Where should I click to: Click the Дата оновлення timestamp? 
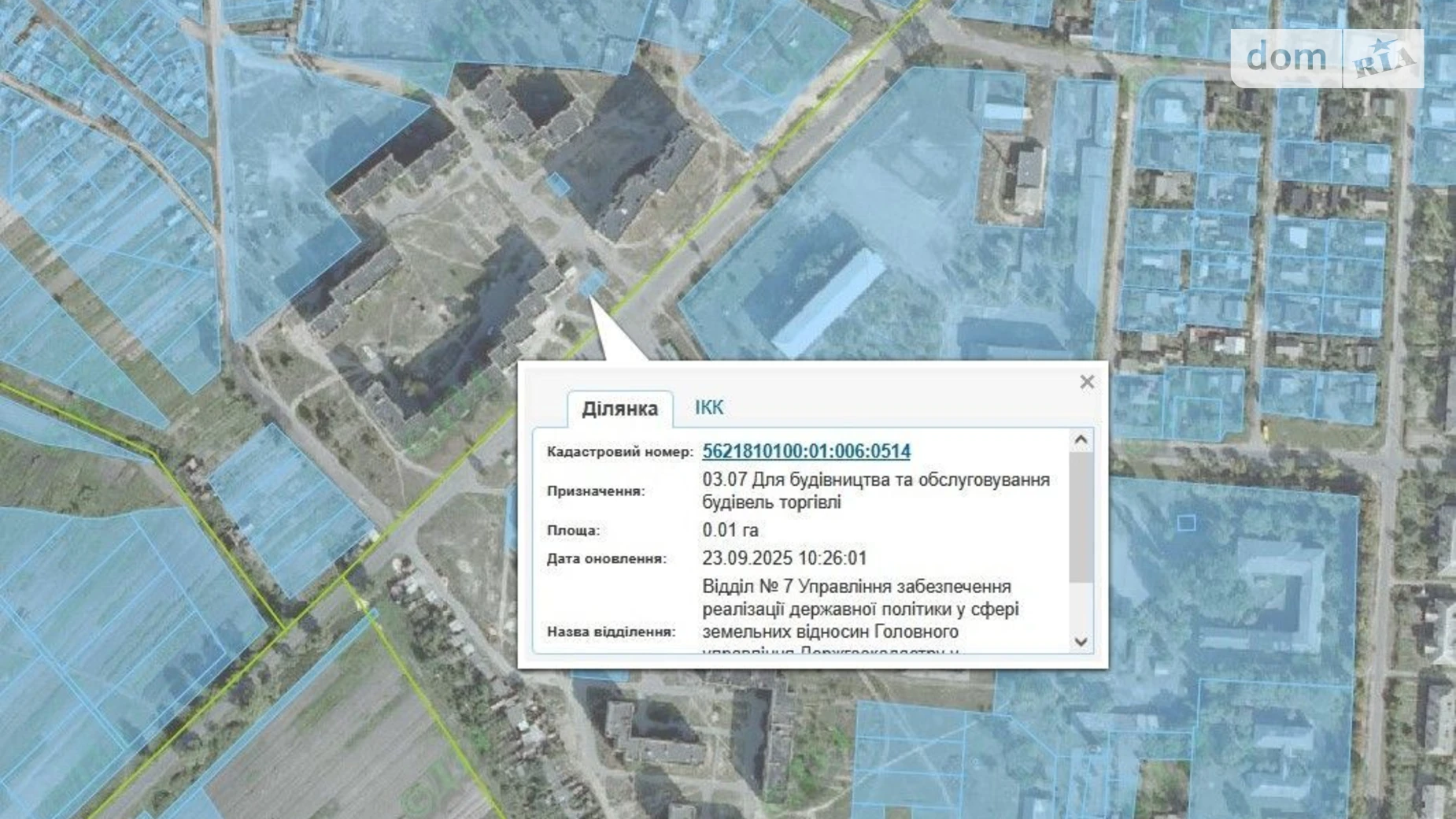click(785, 557)
